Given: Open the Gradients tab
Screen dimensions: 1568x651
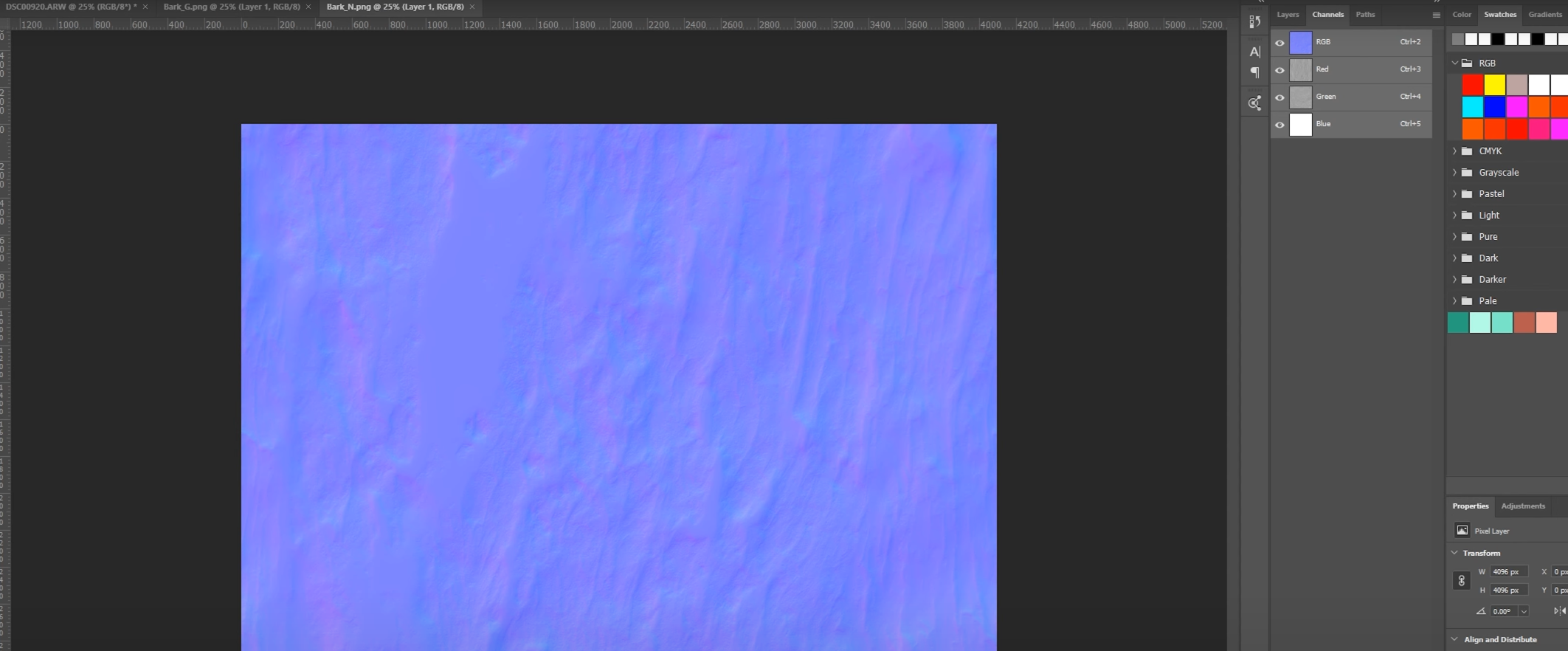Looking at the screenshot, I should click(x=1545, y=15).
